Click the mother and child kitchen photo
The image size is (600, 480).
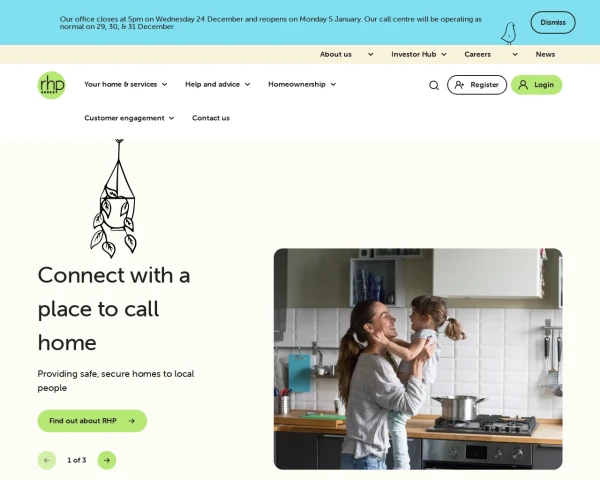418,359
